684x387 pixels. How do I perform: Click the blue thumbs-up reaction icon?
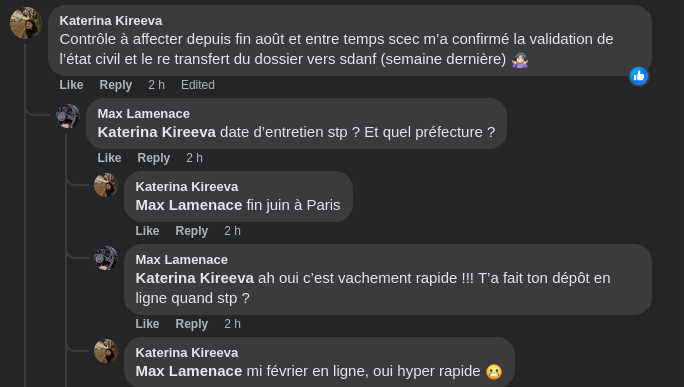(x=639, y=76)
